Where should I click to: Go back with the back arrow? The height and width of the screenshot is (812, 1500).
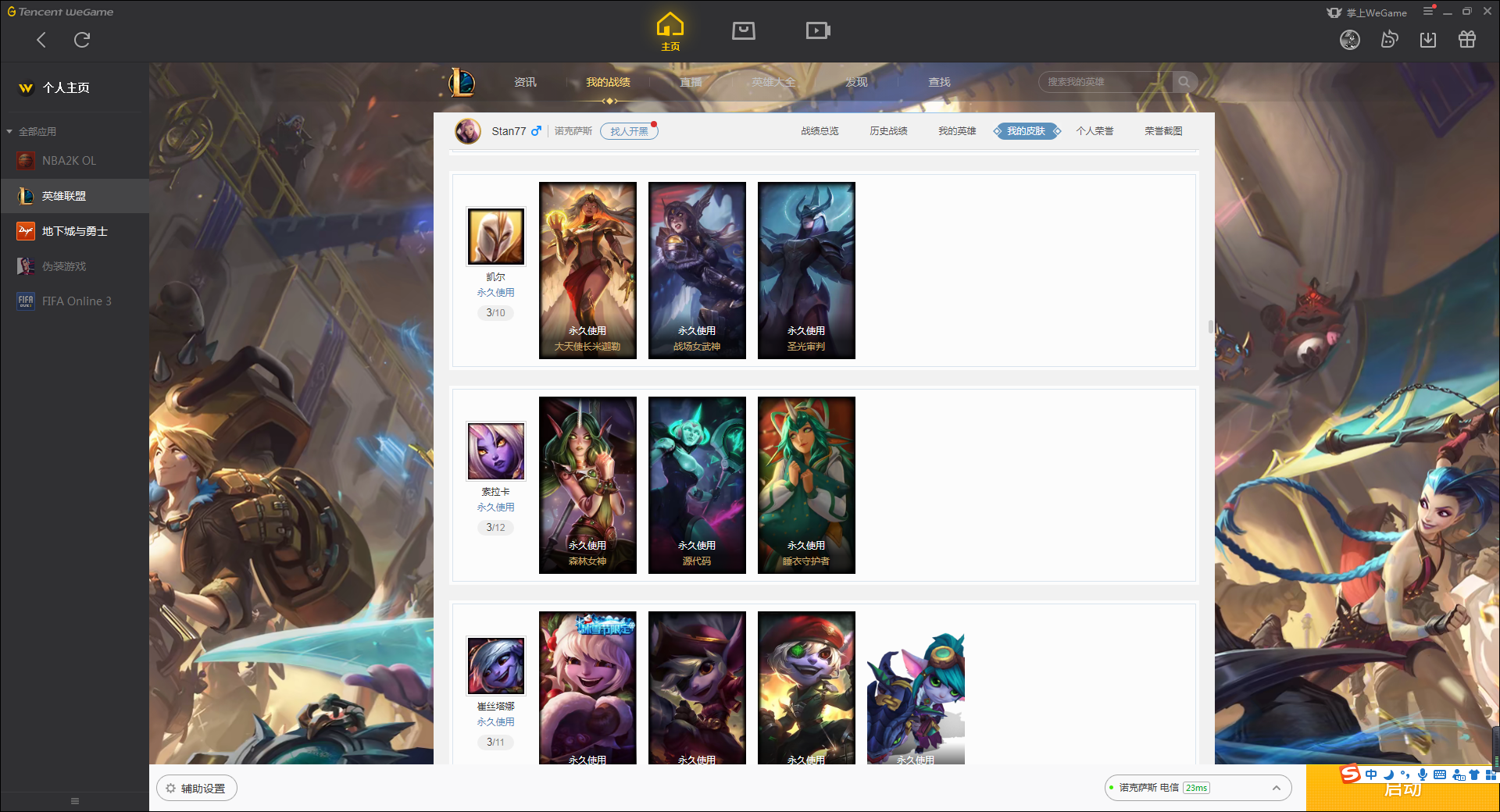click(x=41, y=40)
